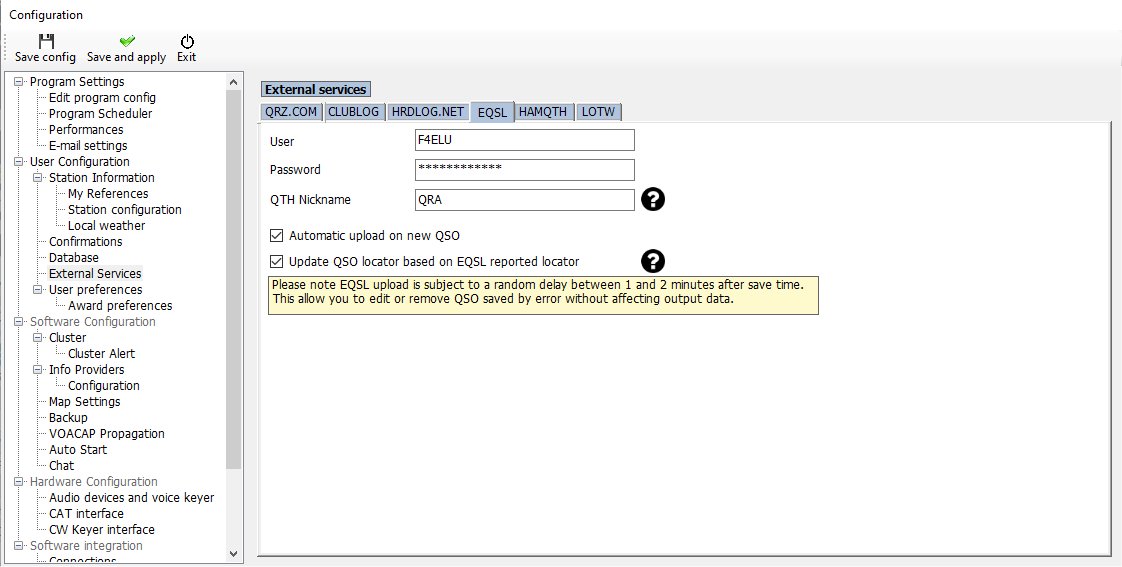The width and height of the screenshot is (1122, 567).
Task: Click the tree scrollbar down arrow
Action: pos(234,553)
